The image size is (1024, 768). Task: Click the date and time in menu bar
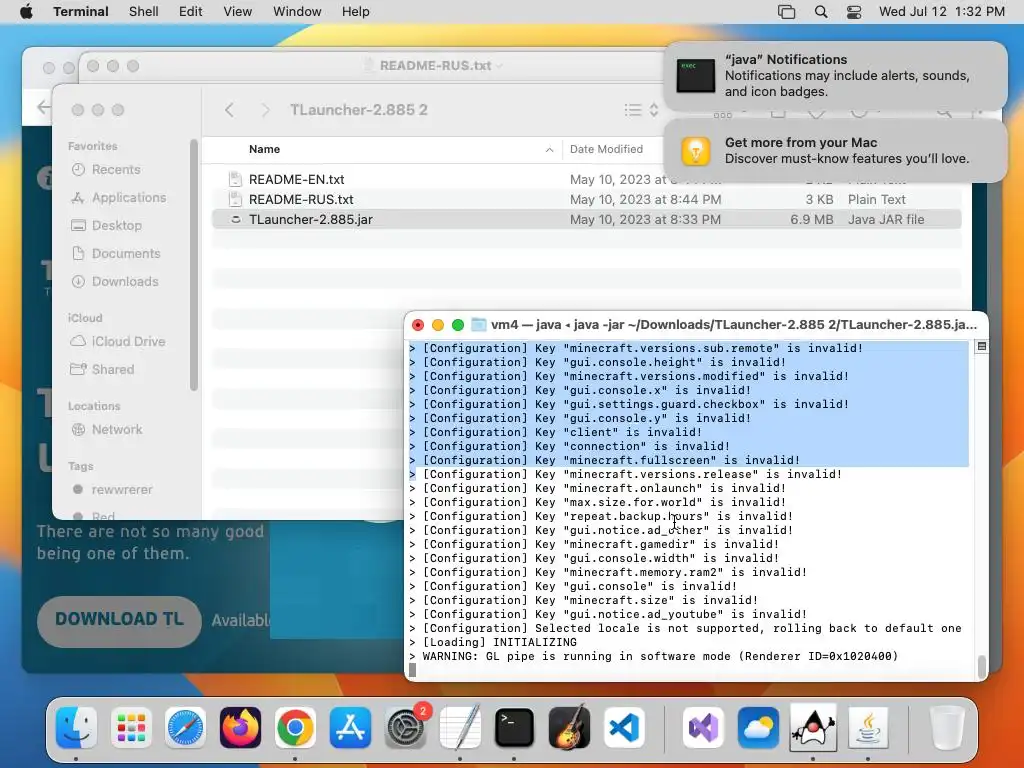(941, 12)
